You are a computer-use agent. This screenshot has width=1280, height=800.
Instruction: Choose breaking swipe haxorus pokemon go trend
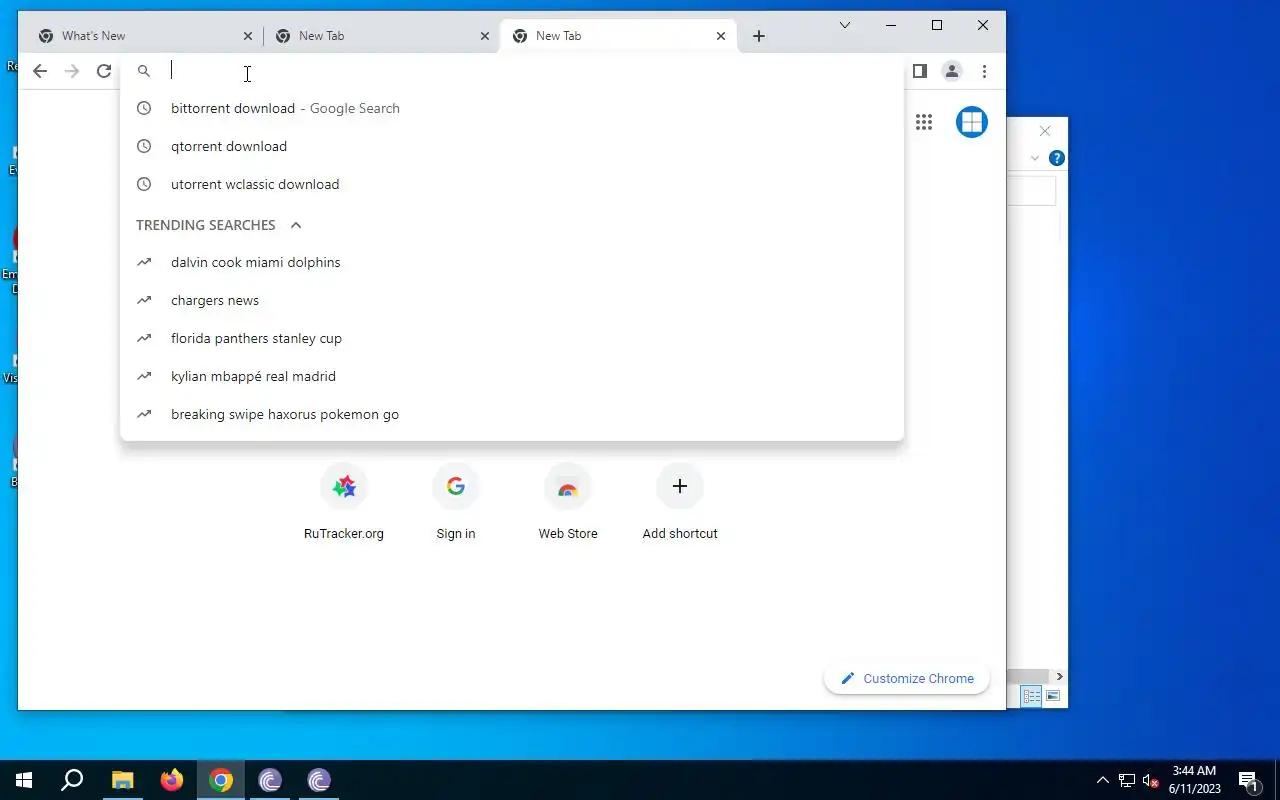[x=512, y=414]
